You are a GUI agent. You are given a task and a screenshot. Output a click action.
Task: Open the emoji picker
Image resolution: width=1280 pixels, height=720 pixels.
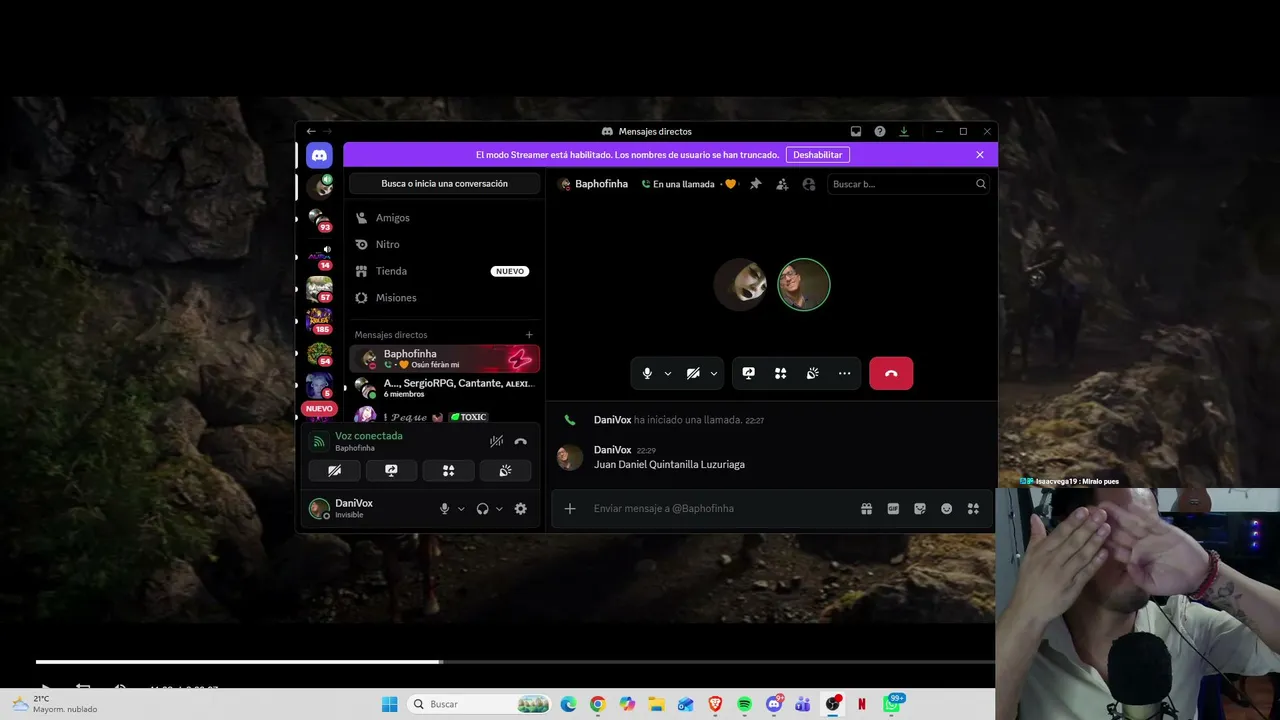tap(947, 509)
